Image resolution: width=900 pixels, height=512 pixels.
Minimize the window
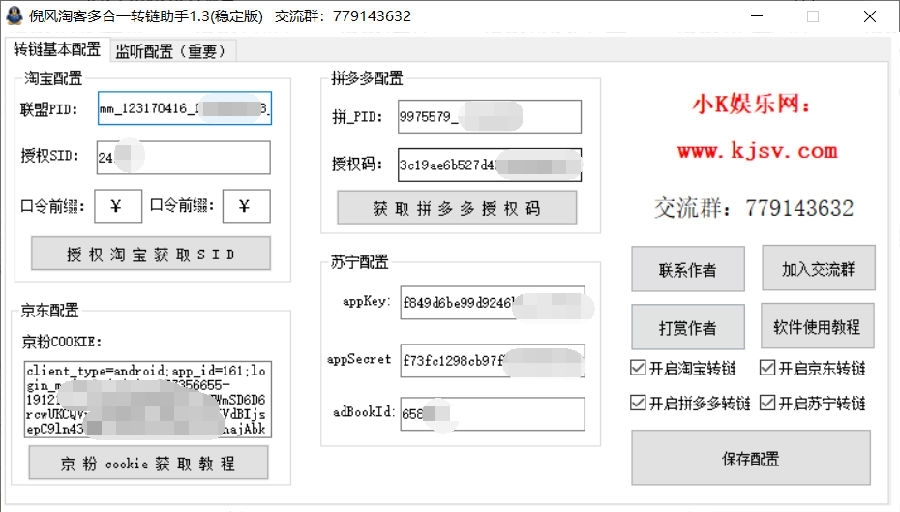pos(757,16)
